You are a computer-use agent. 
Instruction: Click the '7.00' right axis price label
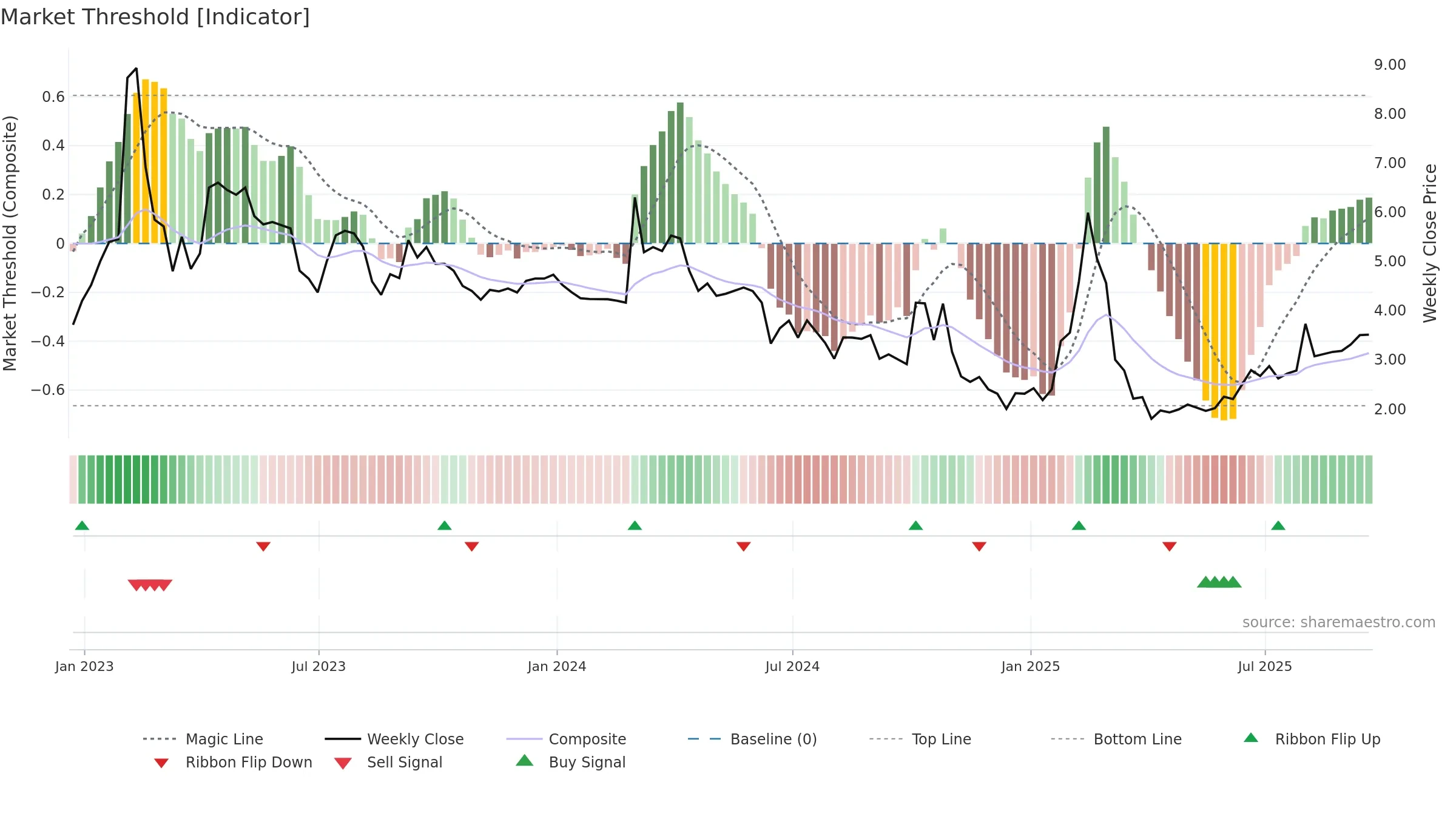(x=1390, y=163)
